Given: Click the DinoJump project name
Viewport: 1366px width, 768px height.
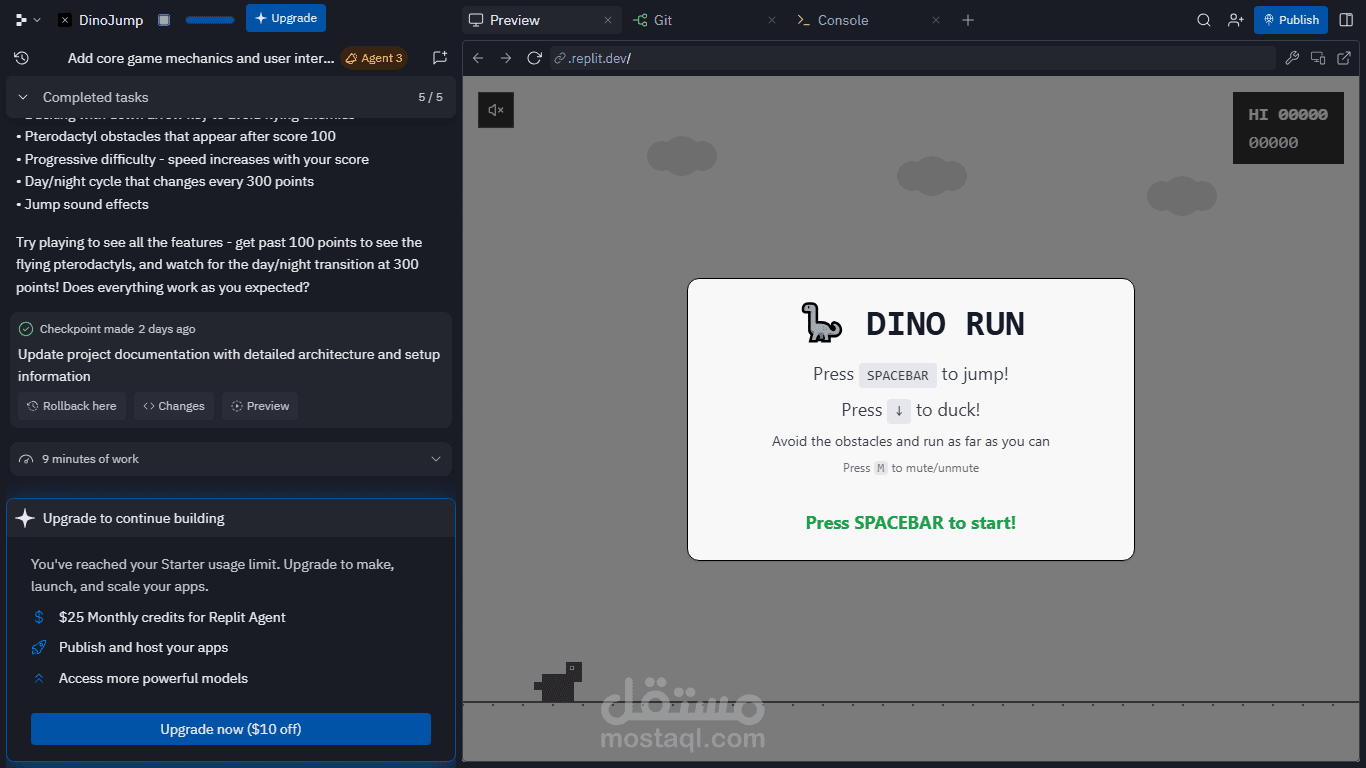Looking at the screenshot, I should (111, 20).
